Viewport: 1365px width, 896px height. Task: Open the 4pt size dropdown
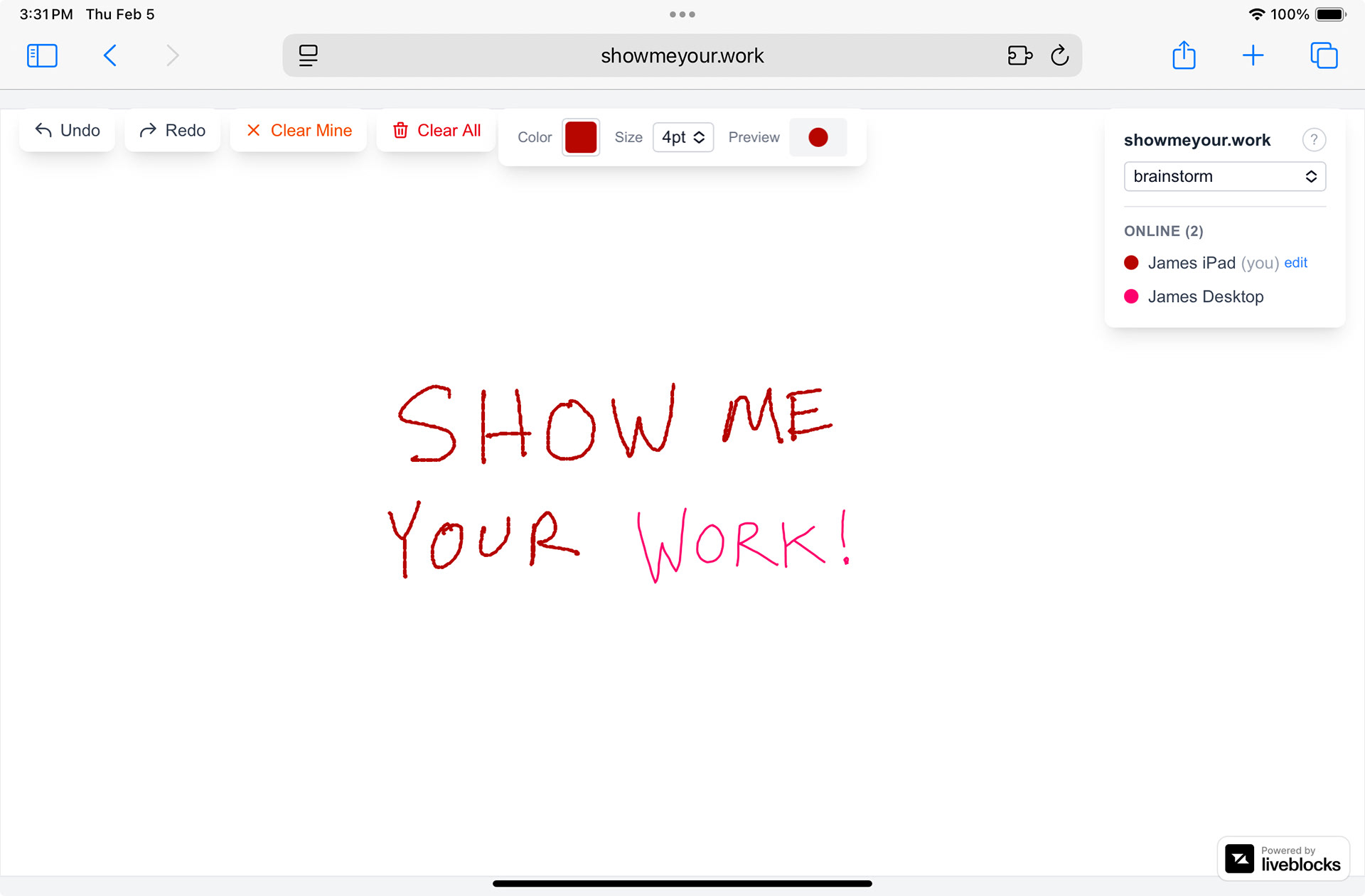(682, 137)
